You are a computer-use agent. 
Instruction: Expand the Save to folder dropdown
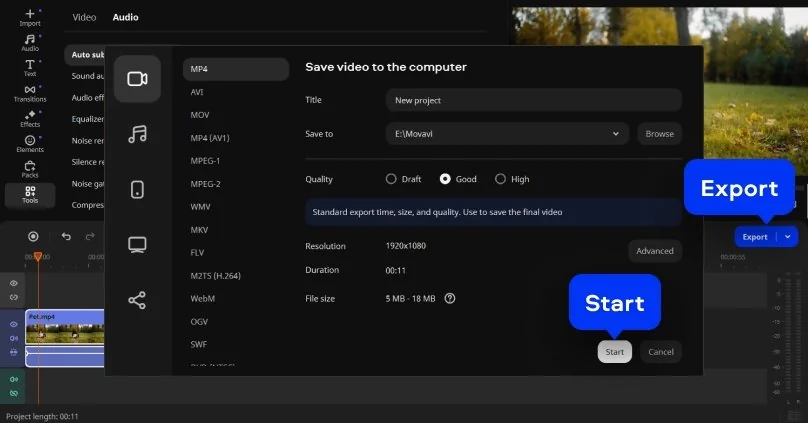pyautogui.click(x=616, y=133)
